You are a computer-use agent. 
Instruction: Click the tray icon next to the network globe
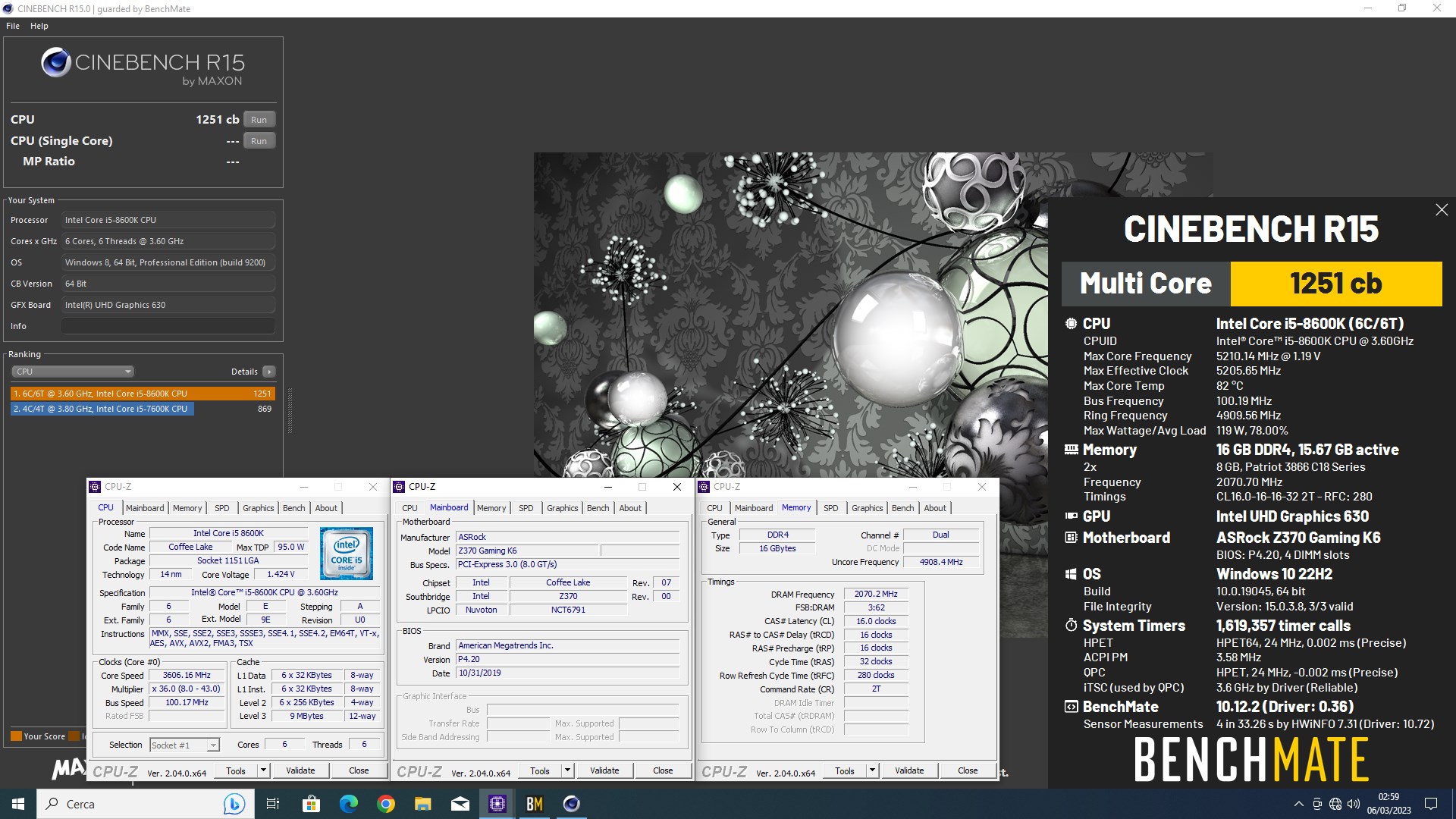[x=1317, y=804]
